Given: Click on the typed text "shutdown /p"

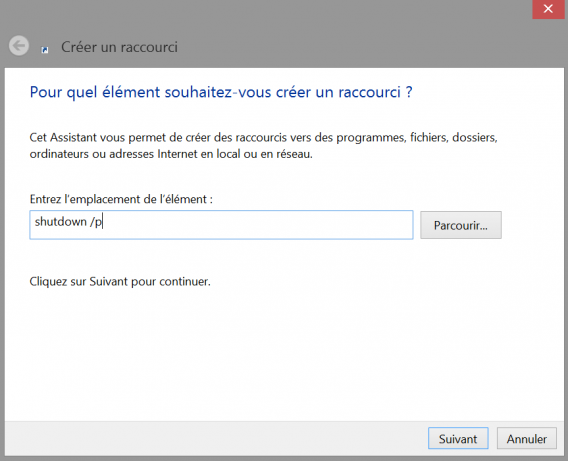Looking at the screenshot, I should pos(68,222).
